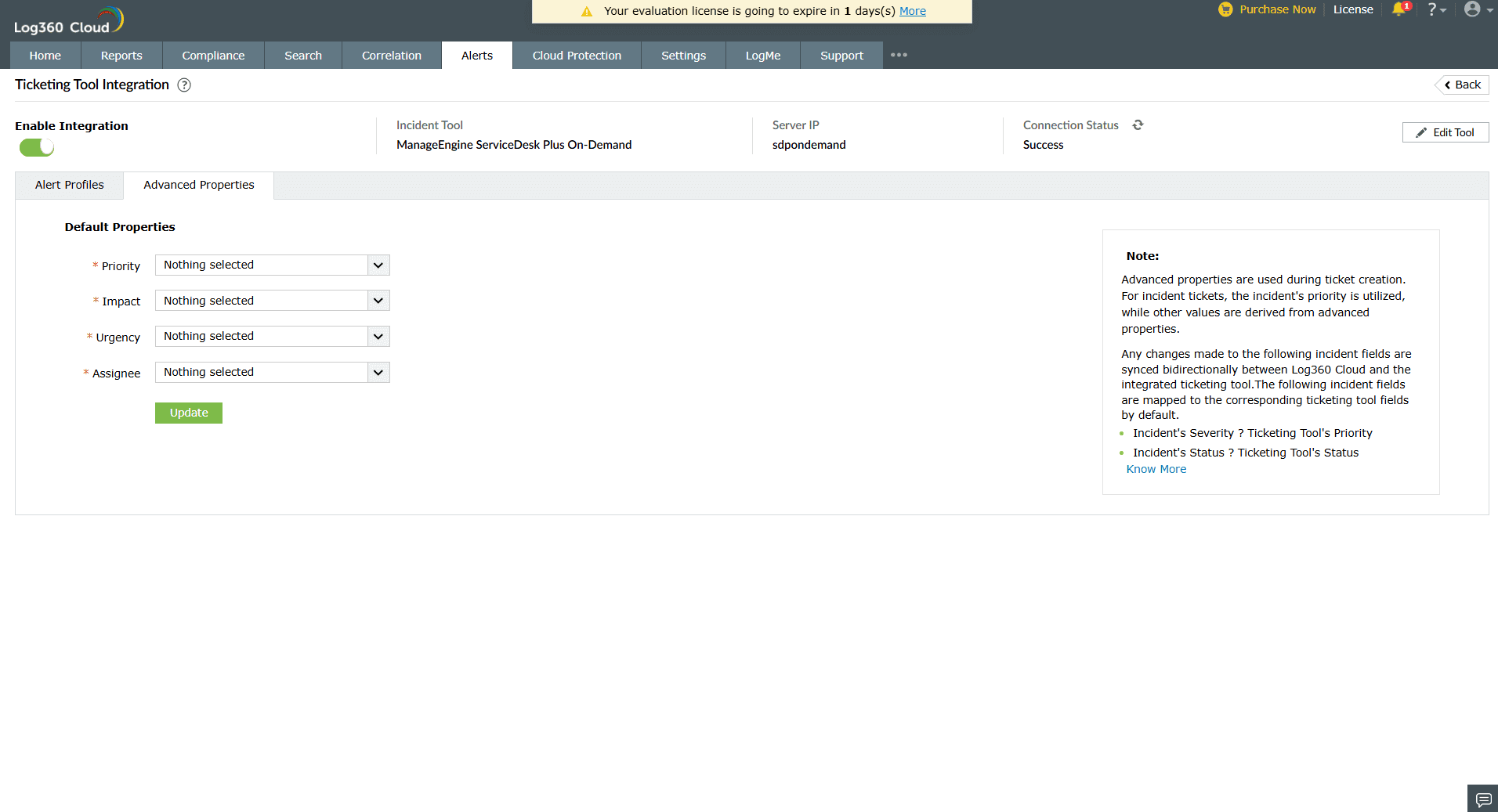The width and height of the screenshot is (1498, 812).
Task: Follow the Know More link
Action: pos(1156,468)
